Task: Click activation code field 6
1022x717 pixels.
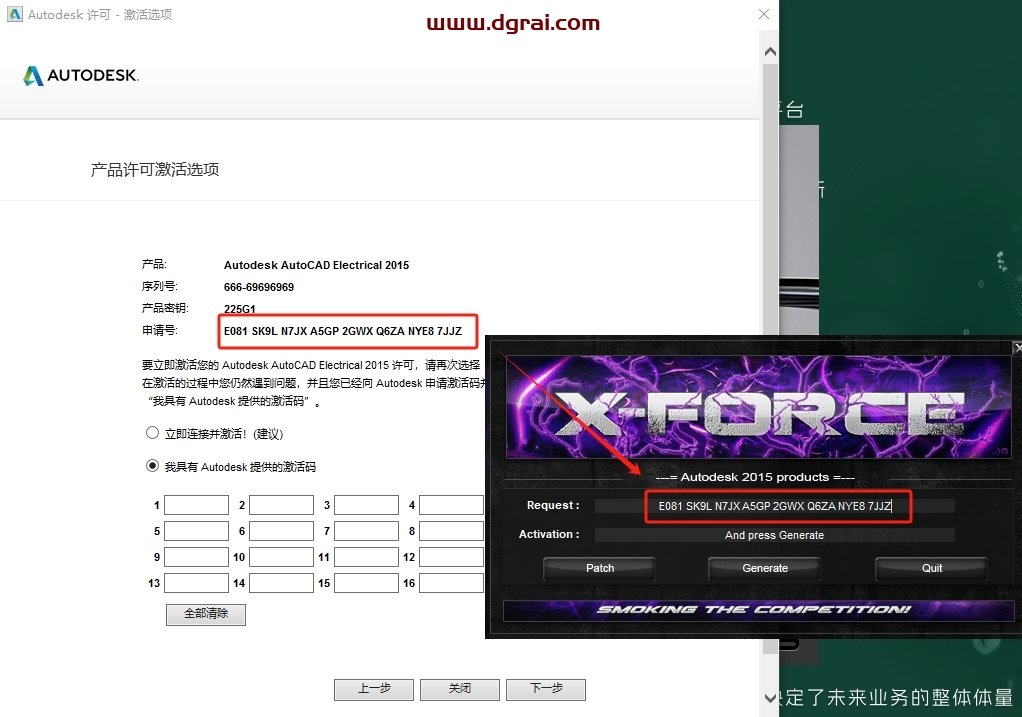Action: point(282,531)
